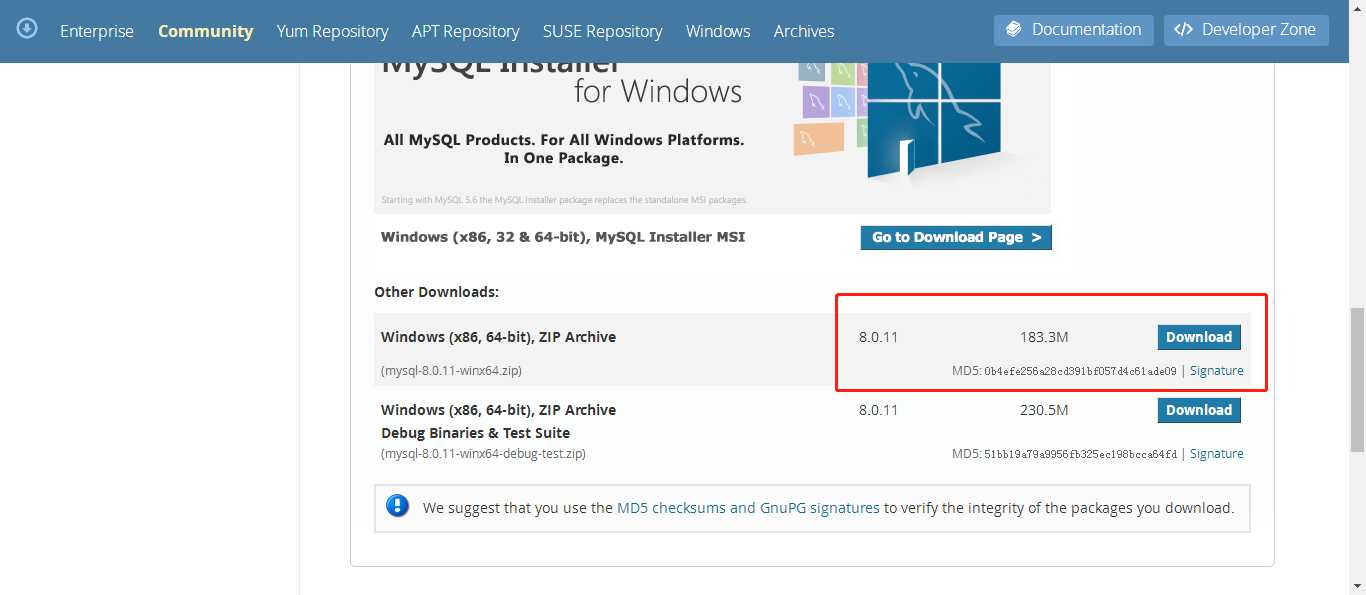
Task: Click the "(mysql-8.0.11-winx64.zip)" file name
Action: point(451,370)
